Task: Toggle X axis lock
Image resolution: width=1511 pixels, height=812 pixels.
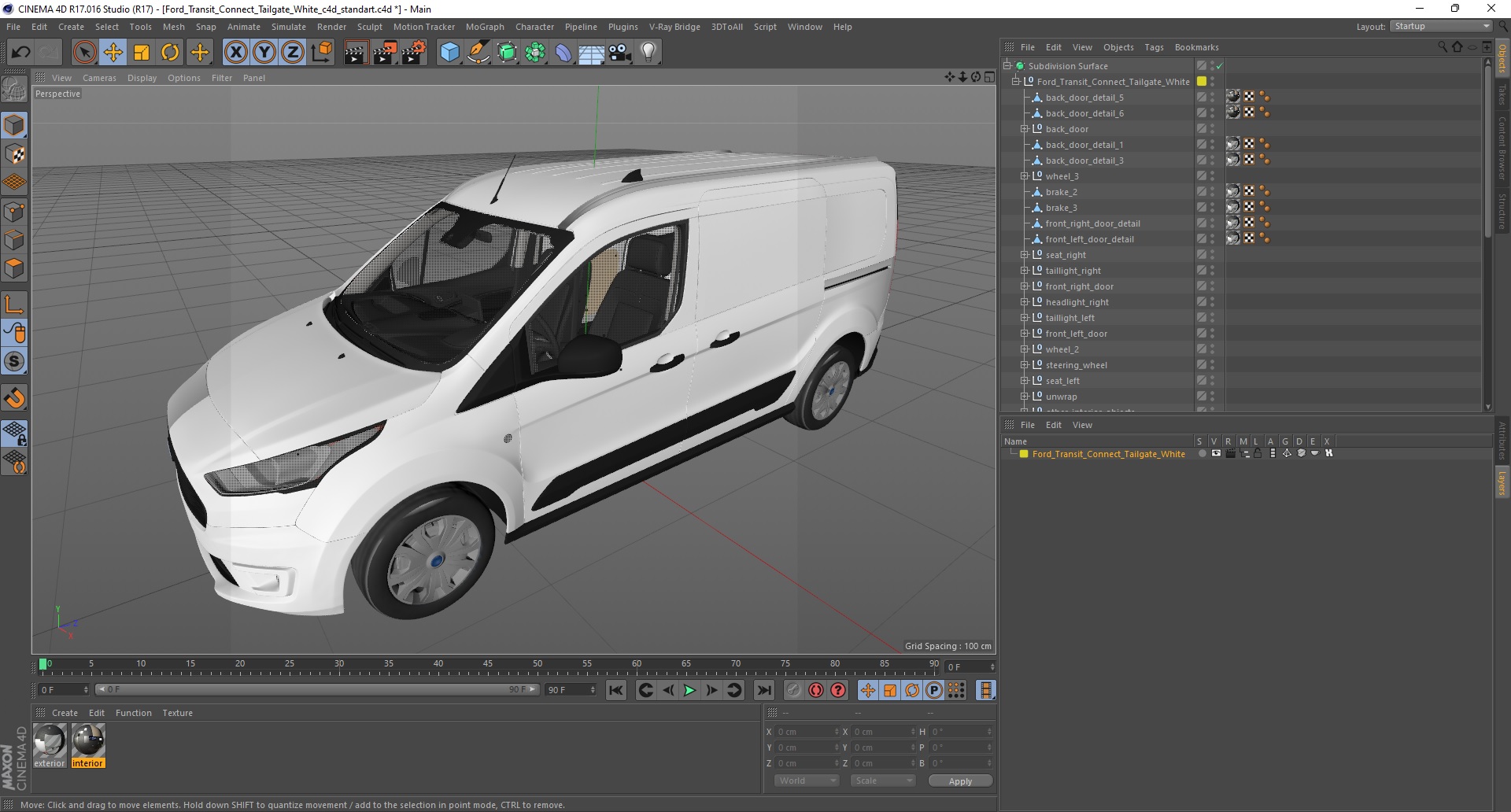Action: (x=235, y=53)
